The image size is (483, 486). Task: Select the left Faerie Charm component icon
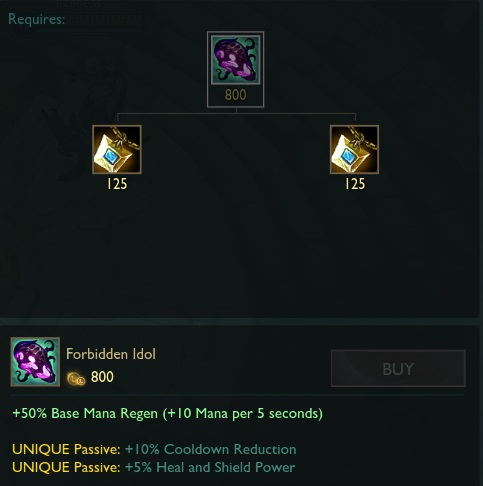[x=117, y=149]
